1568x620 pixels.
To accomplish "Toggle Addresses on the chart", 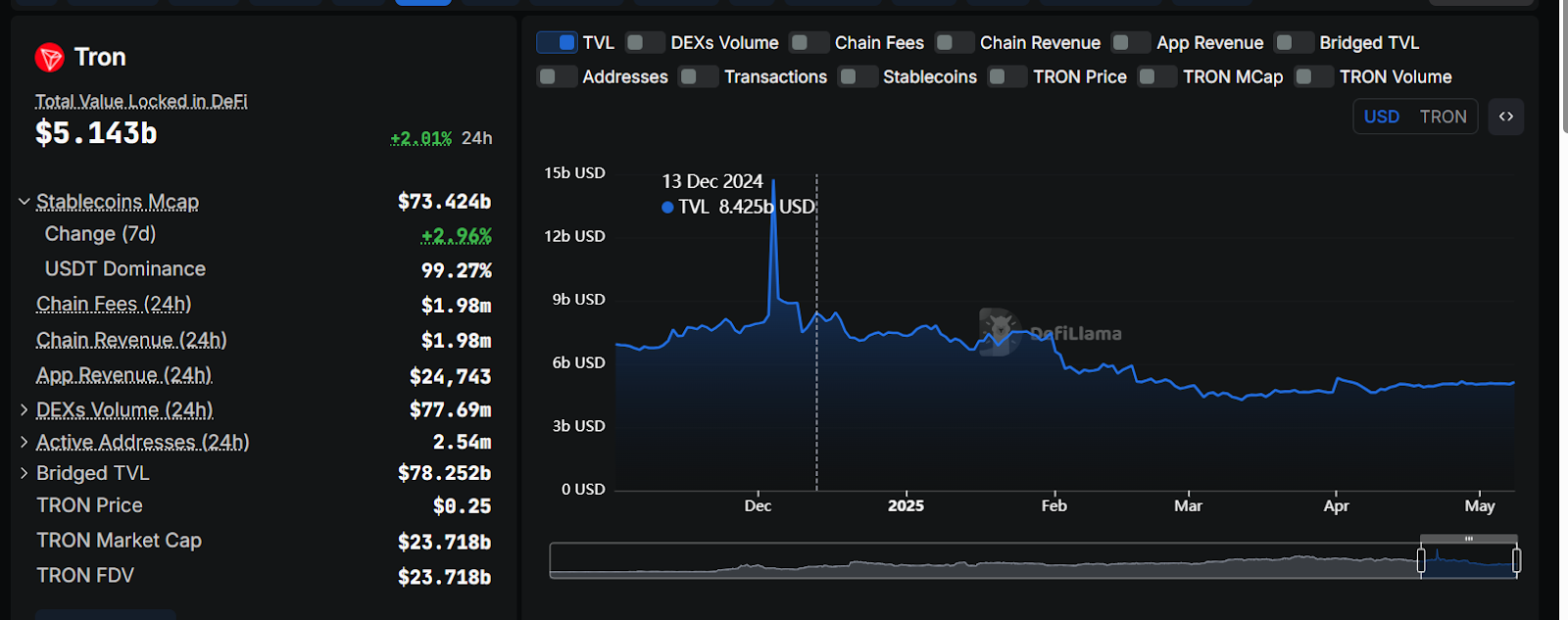I will 557,76.
